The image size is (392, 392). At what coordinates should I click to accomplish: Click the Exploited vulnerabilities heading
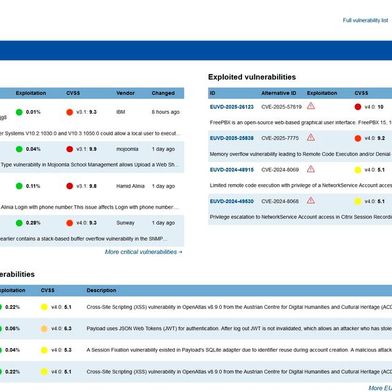coord(252,77)
